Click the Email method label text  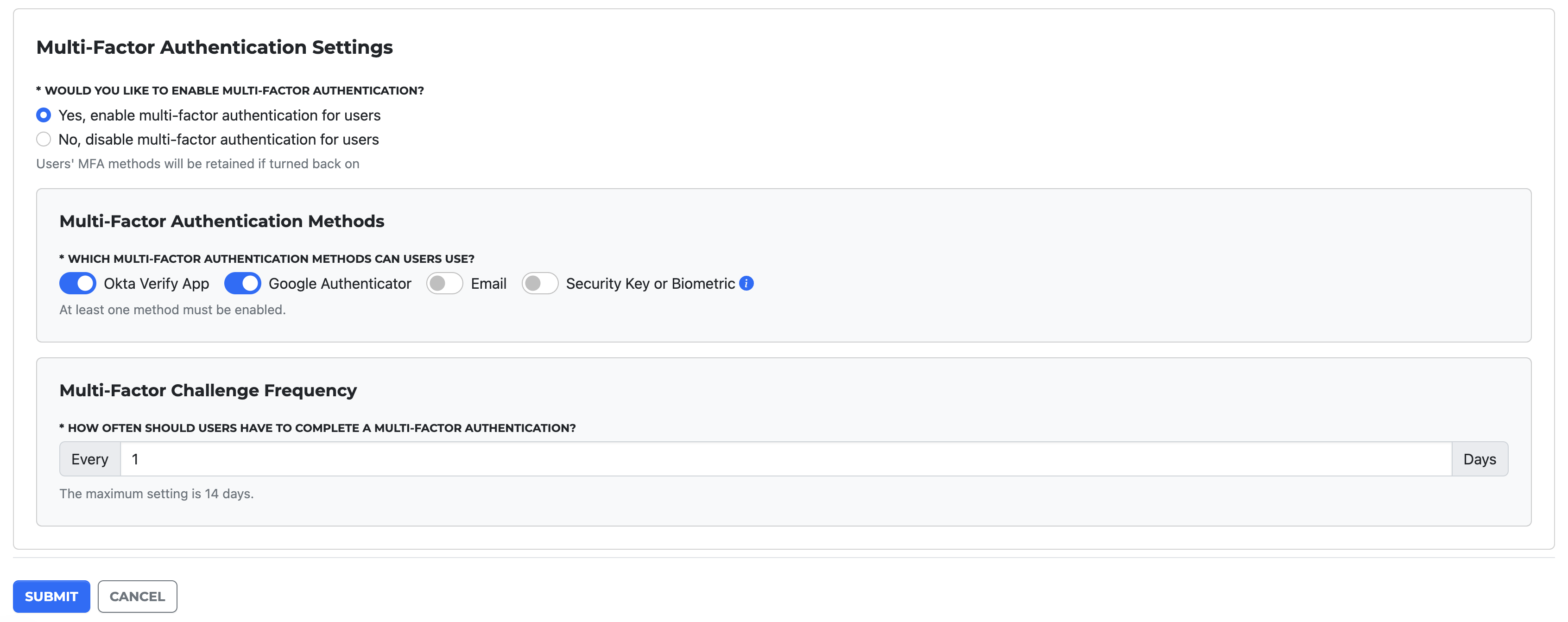tap(489, 283)
